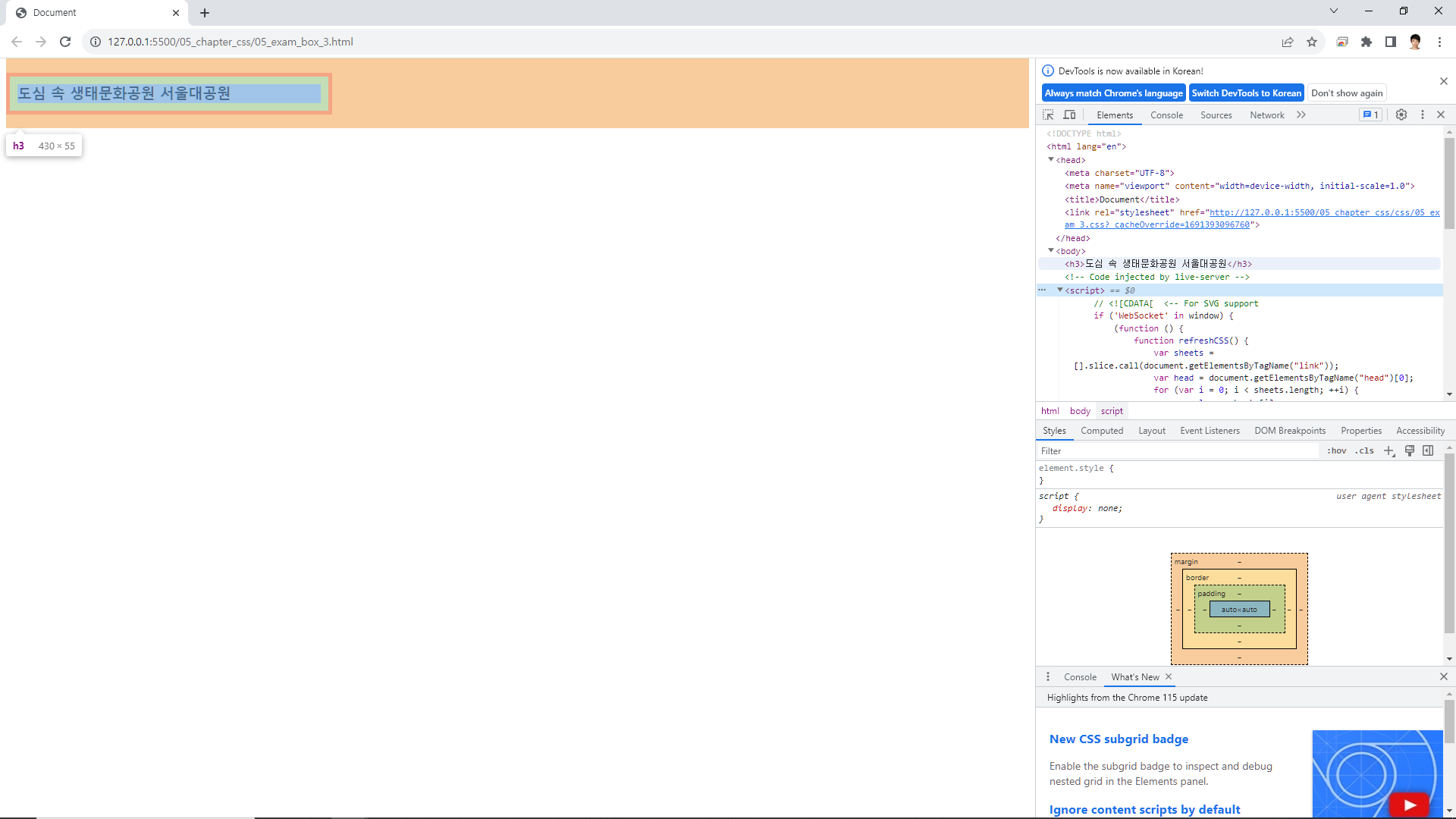Viewport: 1456px width, 819px height.
Task: Open Chrome extensions puzzle icon
Action: [1367, 42]
